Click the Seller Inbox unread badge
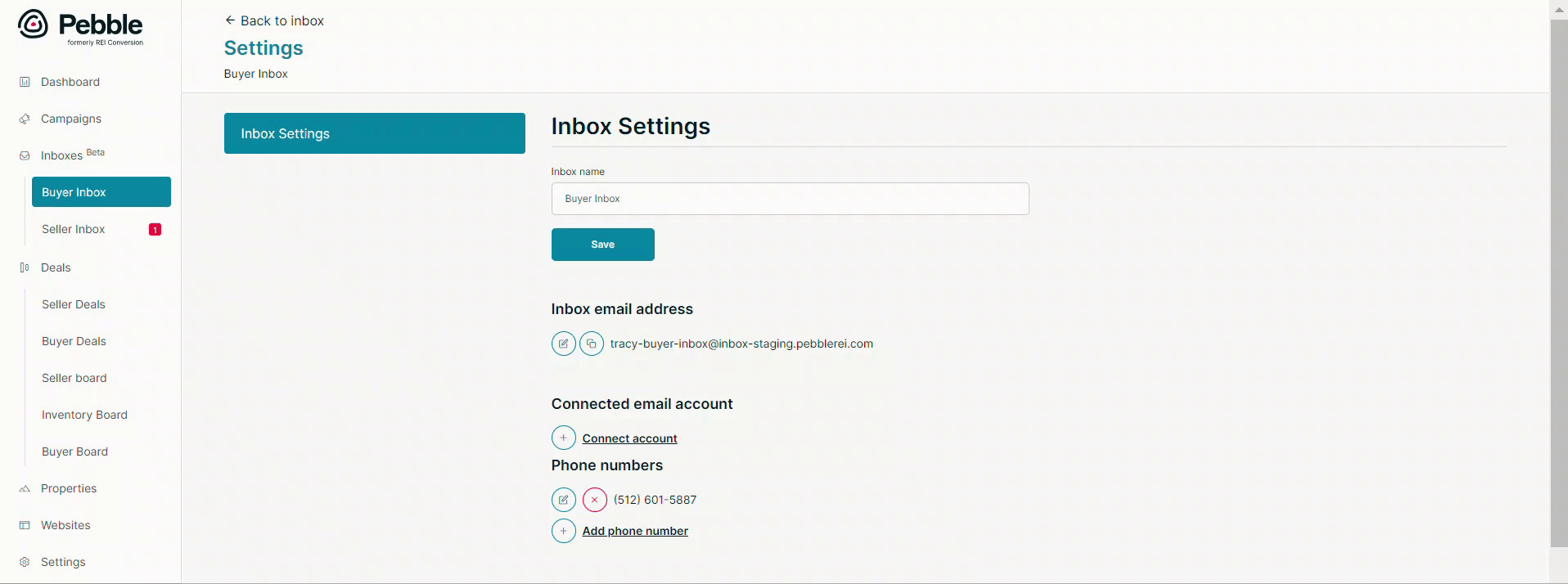 click(155, 230)
